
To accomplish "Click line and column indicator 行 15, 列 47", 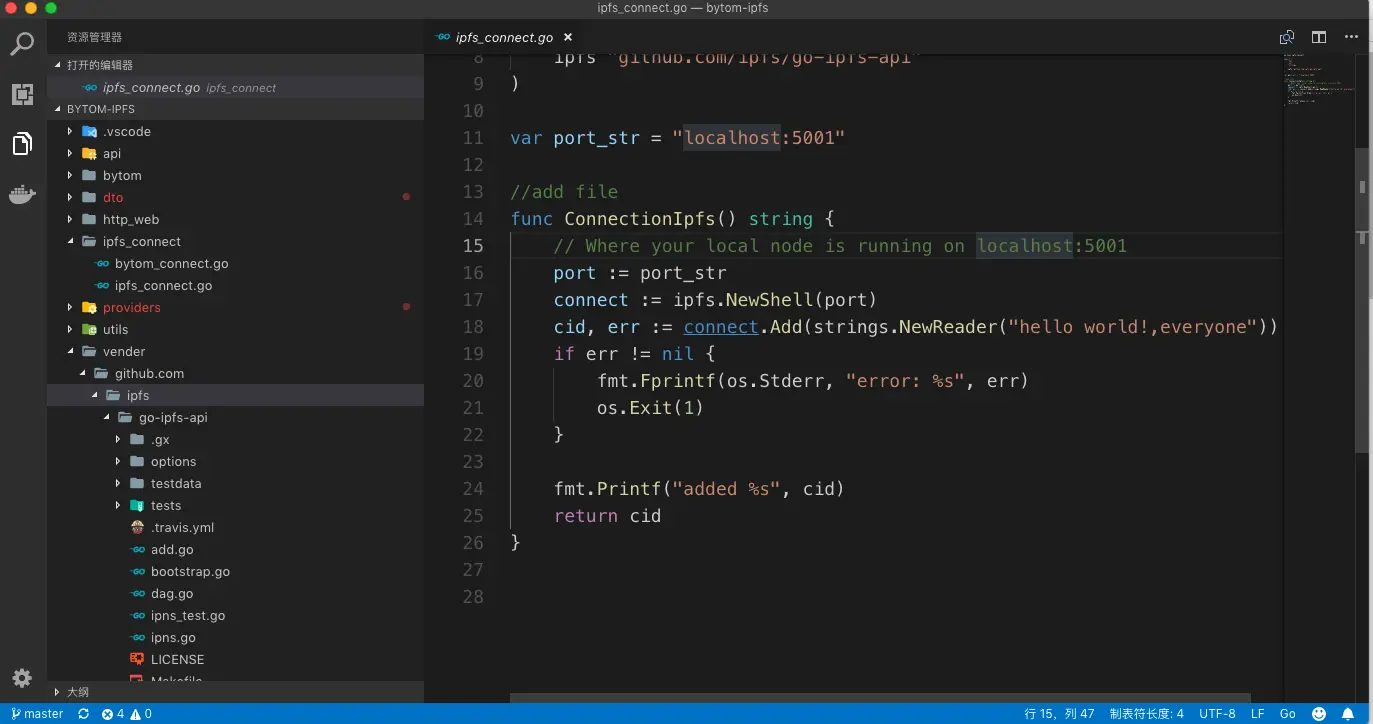I will click(1059, 714).
